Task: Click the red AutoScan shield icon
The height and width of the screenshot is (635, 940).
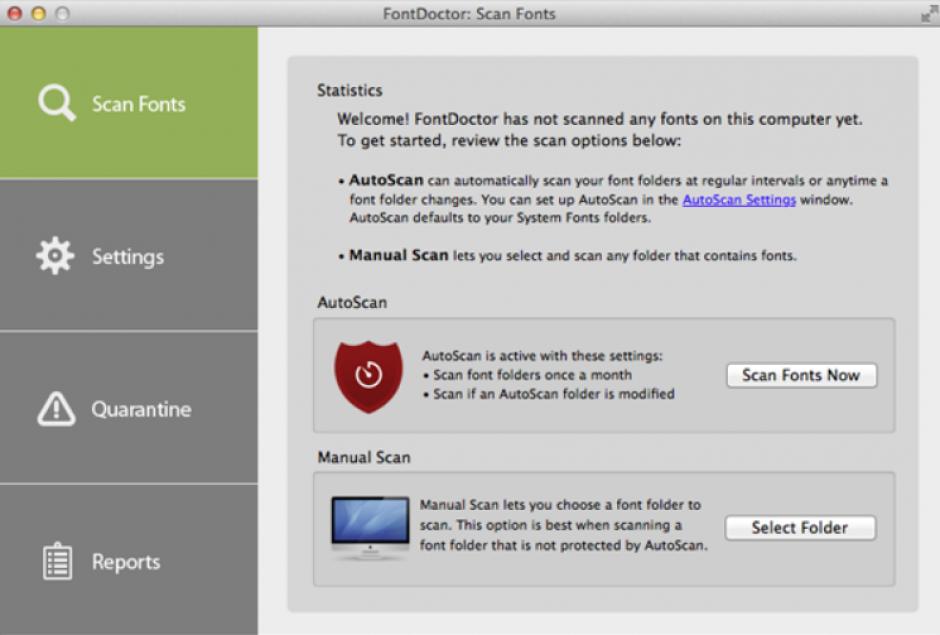Action: click(x=368, y=377)
